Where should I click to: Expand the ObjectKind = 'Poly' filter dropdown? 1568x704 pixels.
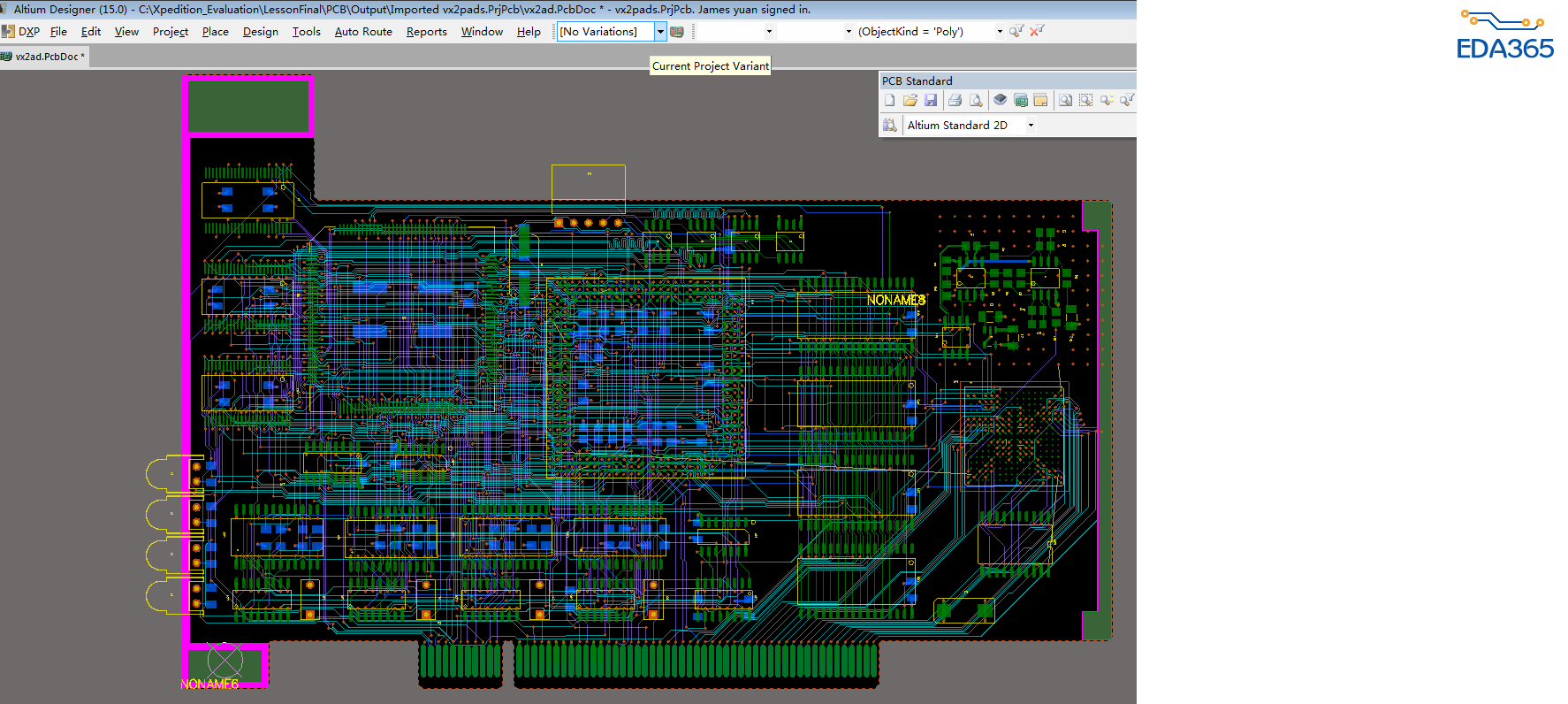coord(1000,32)
